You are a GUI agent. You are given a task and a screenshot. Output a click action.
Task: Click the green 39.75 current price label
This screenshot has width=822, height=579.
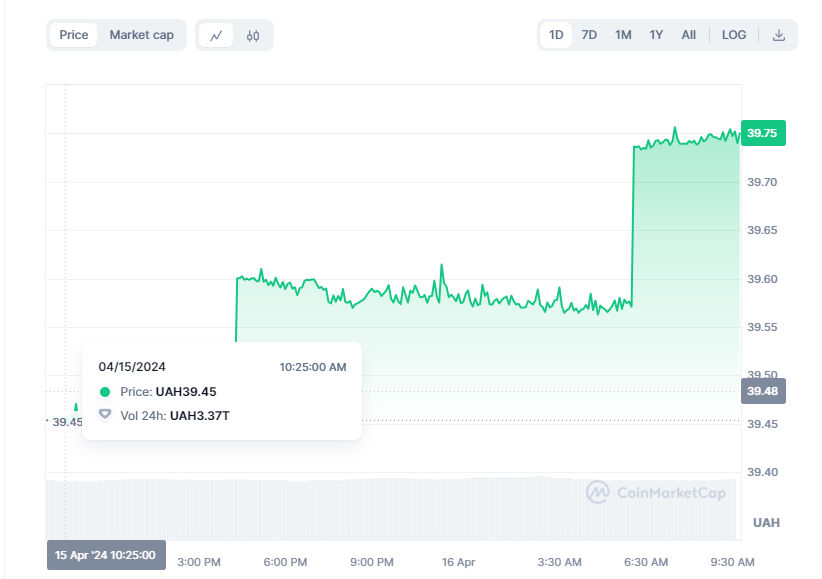pos(763,133)
